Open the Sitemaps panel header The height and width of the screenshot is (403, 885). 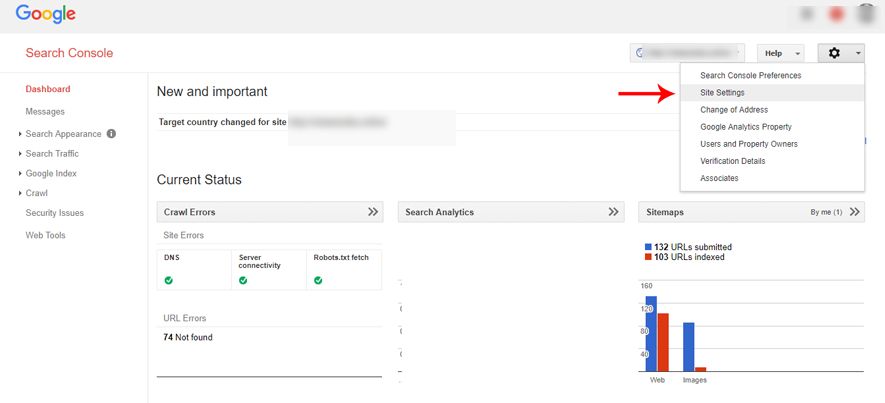coord(751,212)
